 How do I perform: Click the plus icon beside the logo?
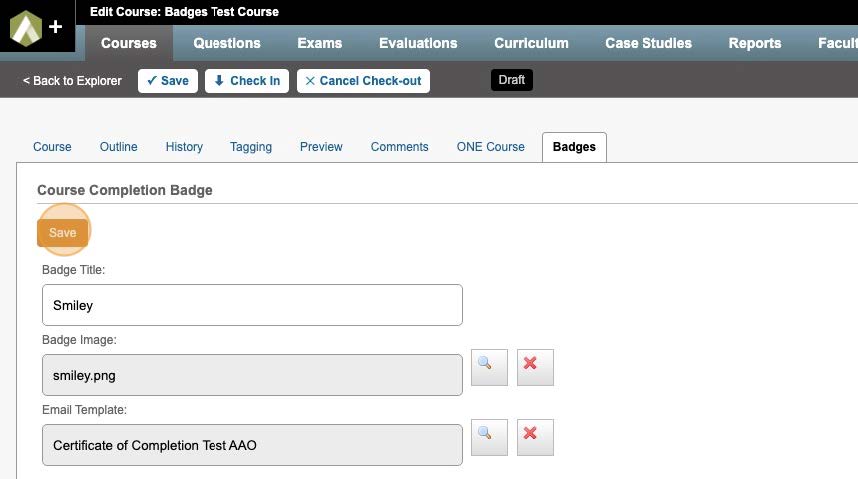(x=55, y=26)
